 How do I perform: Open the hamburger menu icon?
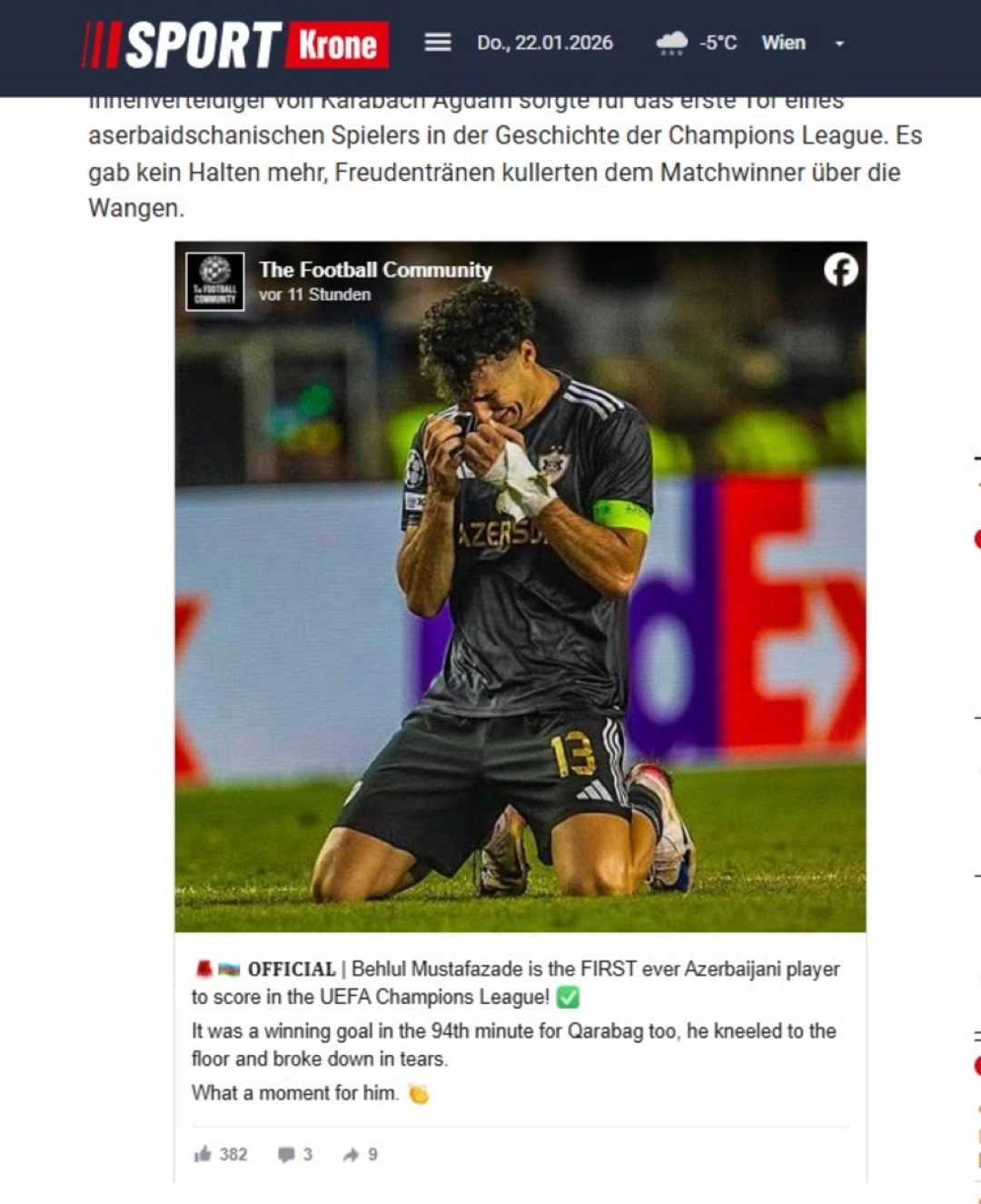click(x=438, y=43)
